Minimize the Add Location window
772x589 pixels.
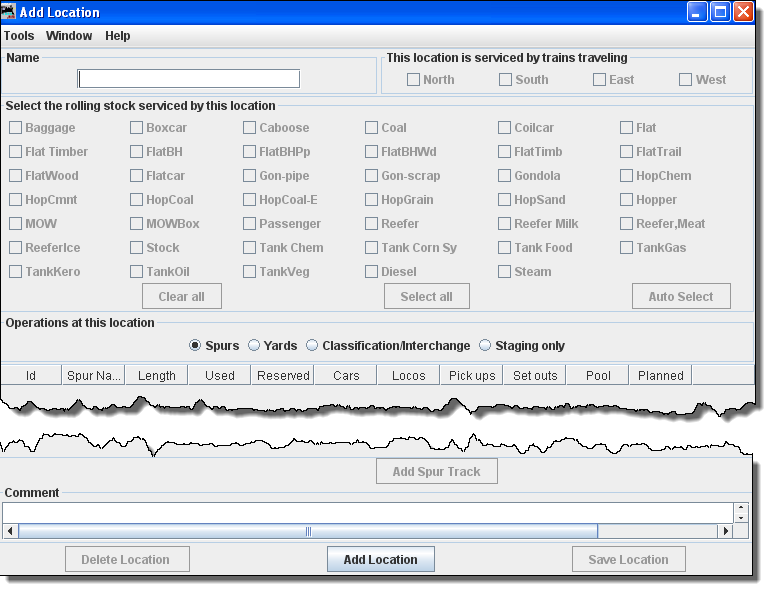coord(697,12)
